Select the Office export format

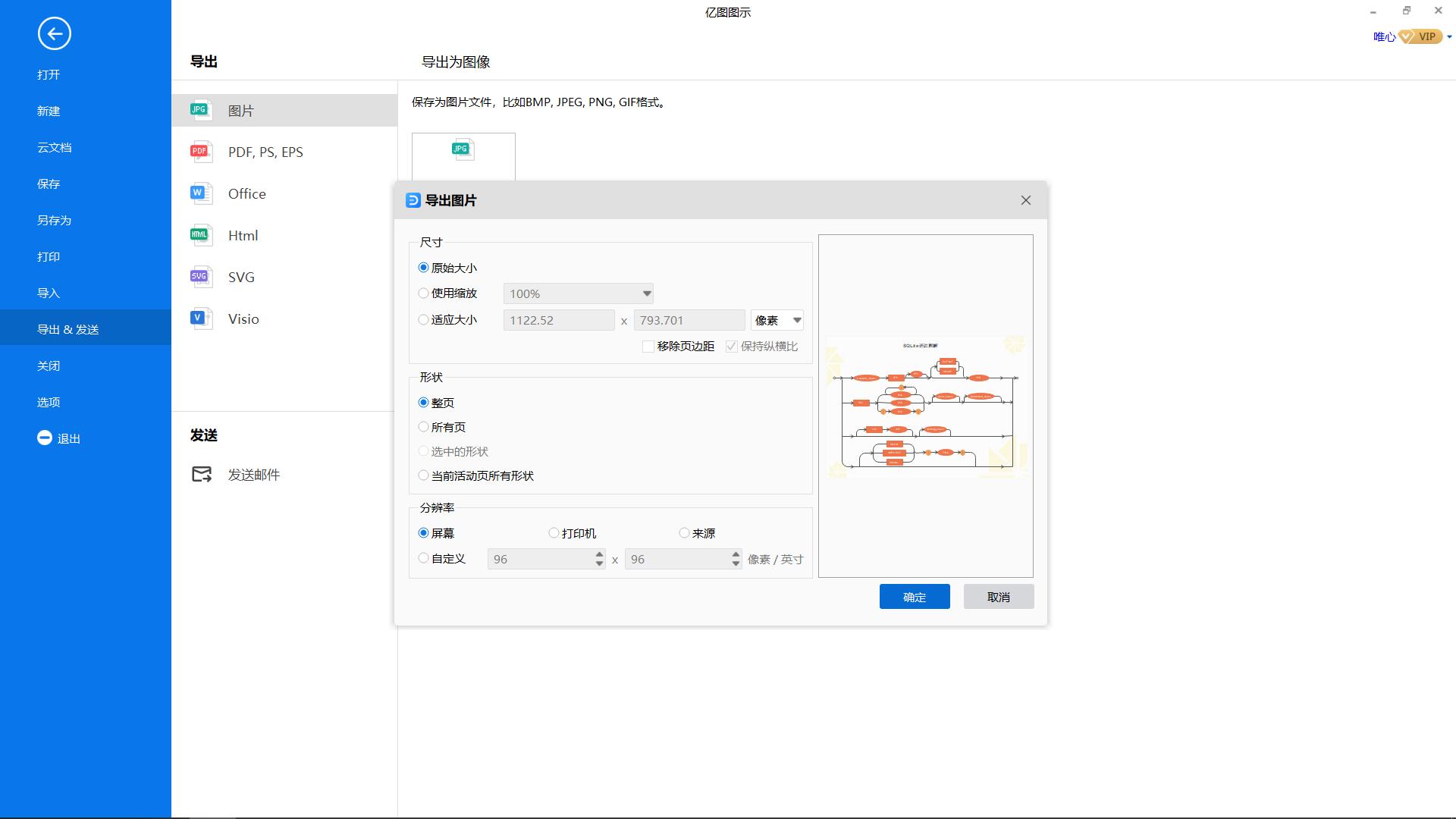pos(246,193)
